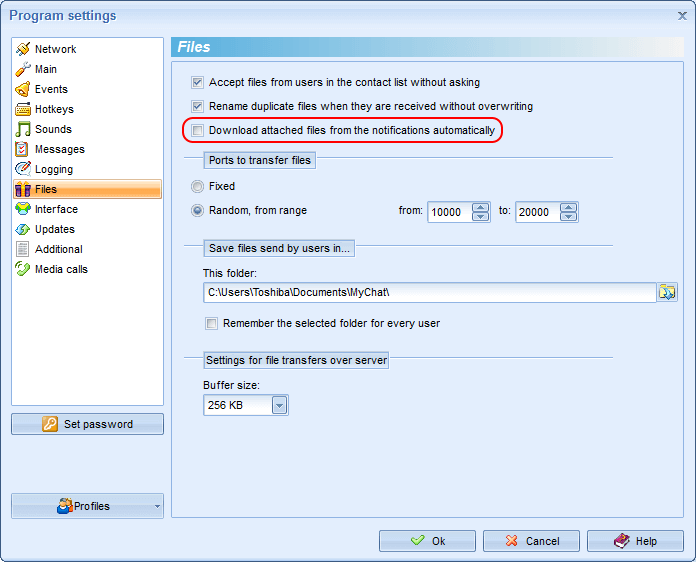Check Remember the selected folder option
This screenshot has height=562, width=696.
(211, 323)
